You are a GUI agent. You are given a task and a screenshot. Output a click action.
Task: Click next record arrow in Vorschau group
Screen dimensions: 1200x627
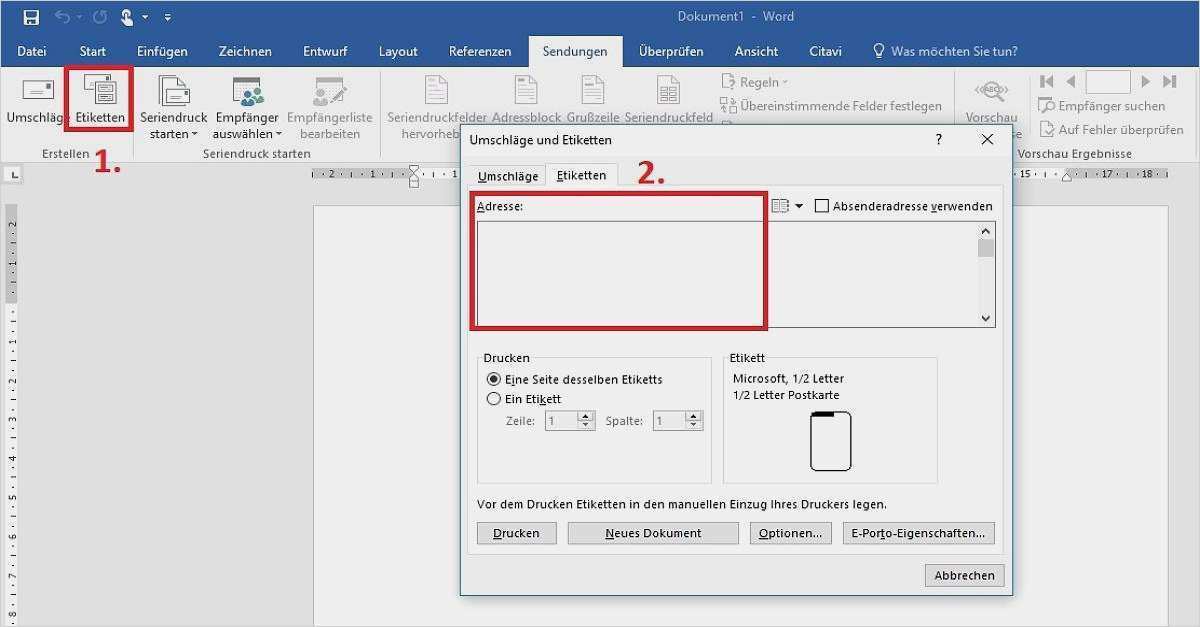[1145, 82]
